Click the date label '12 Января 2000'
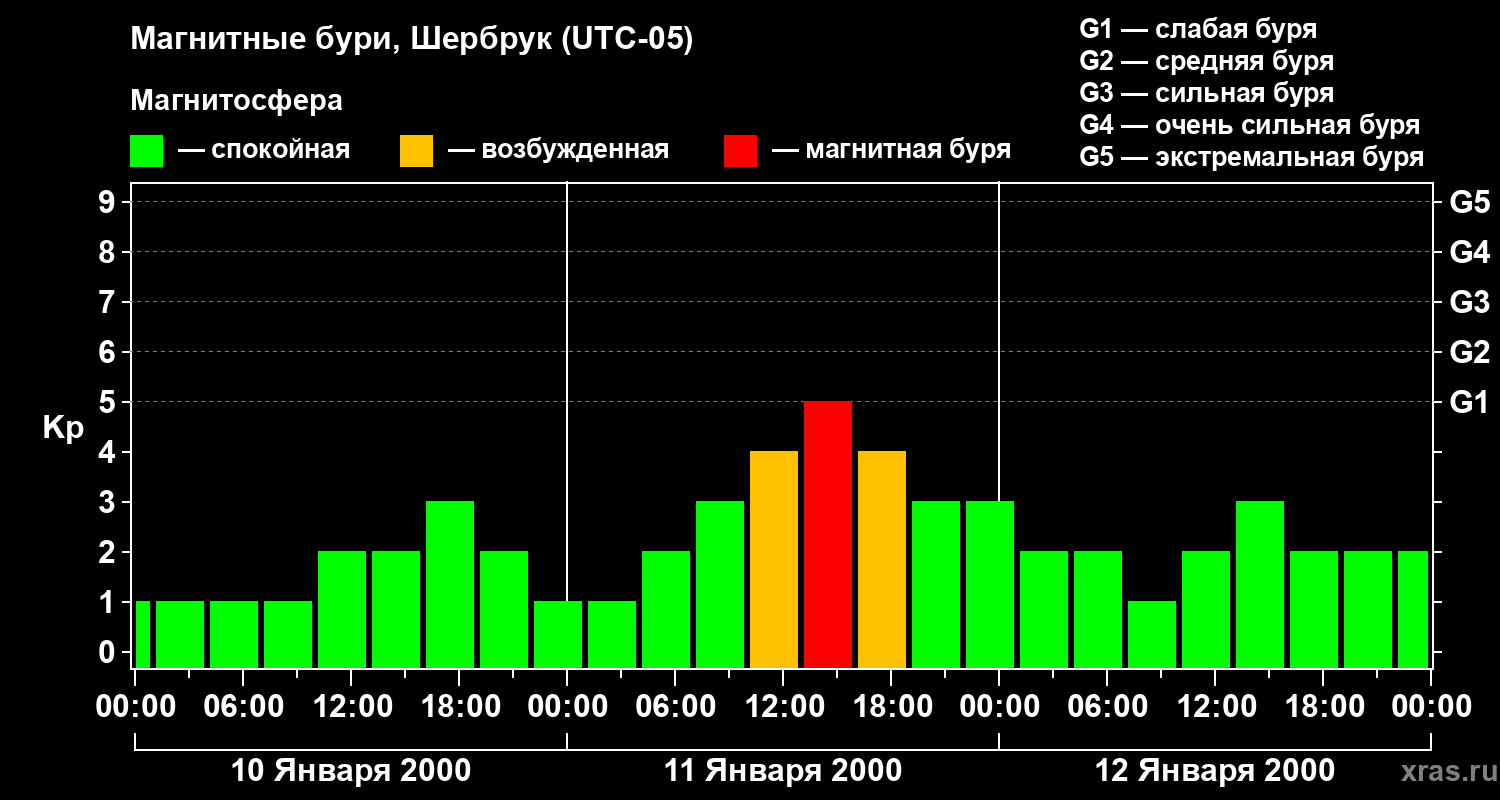The image size is (1500, 800). pyautogui.click(x=1215, y=771)
